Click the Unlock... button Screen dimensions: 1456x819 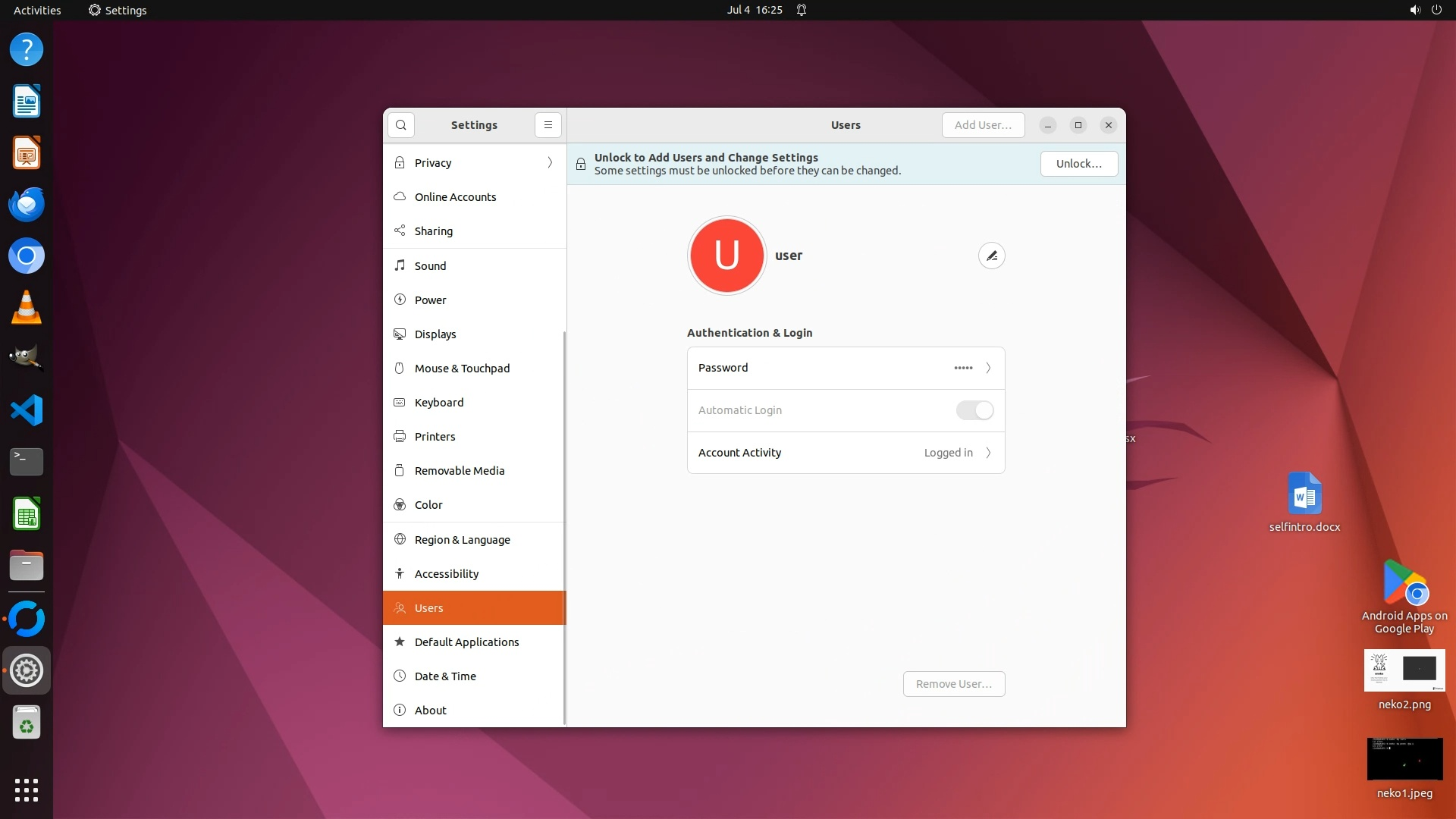1078,164
